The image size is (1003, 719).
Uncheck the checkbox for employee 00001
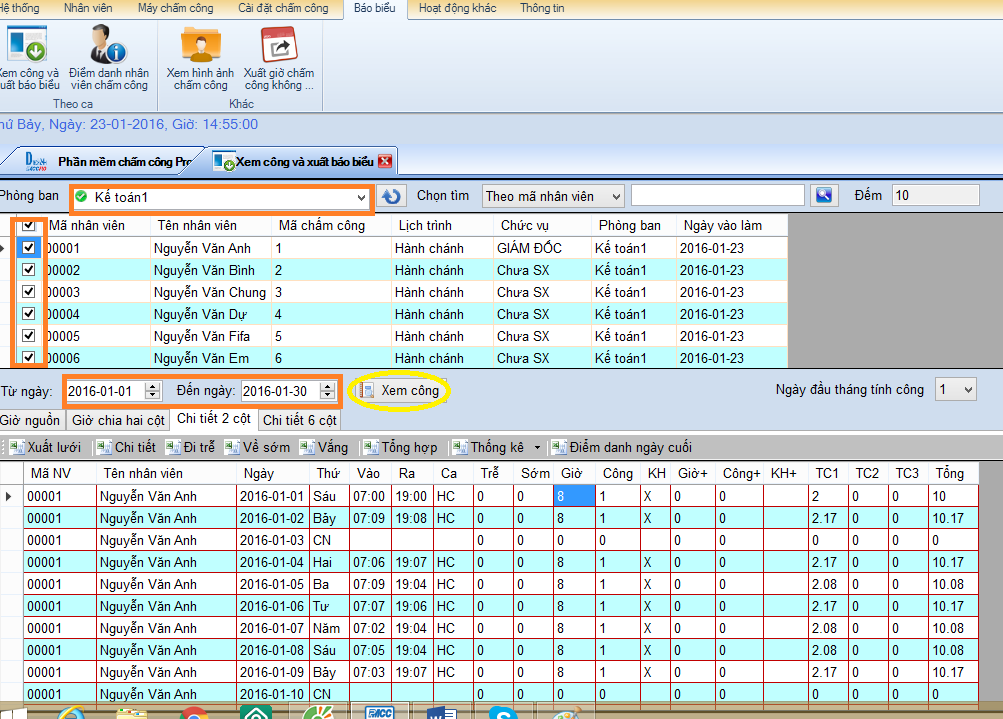(29, 248)
